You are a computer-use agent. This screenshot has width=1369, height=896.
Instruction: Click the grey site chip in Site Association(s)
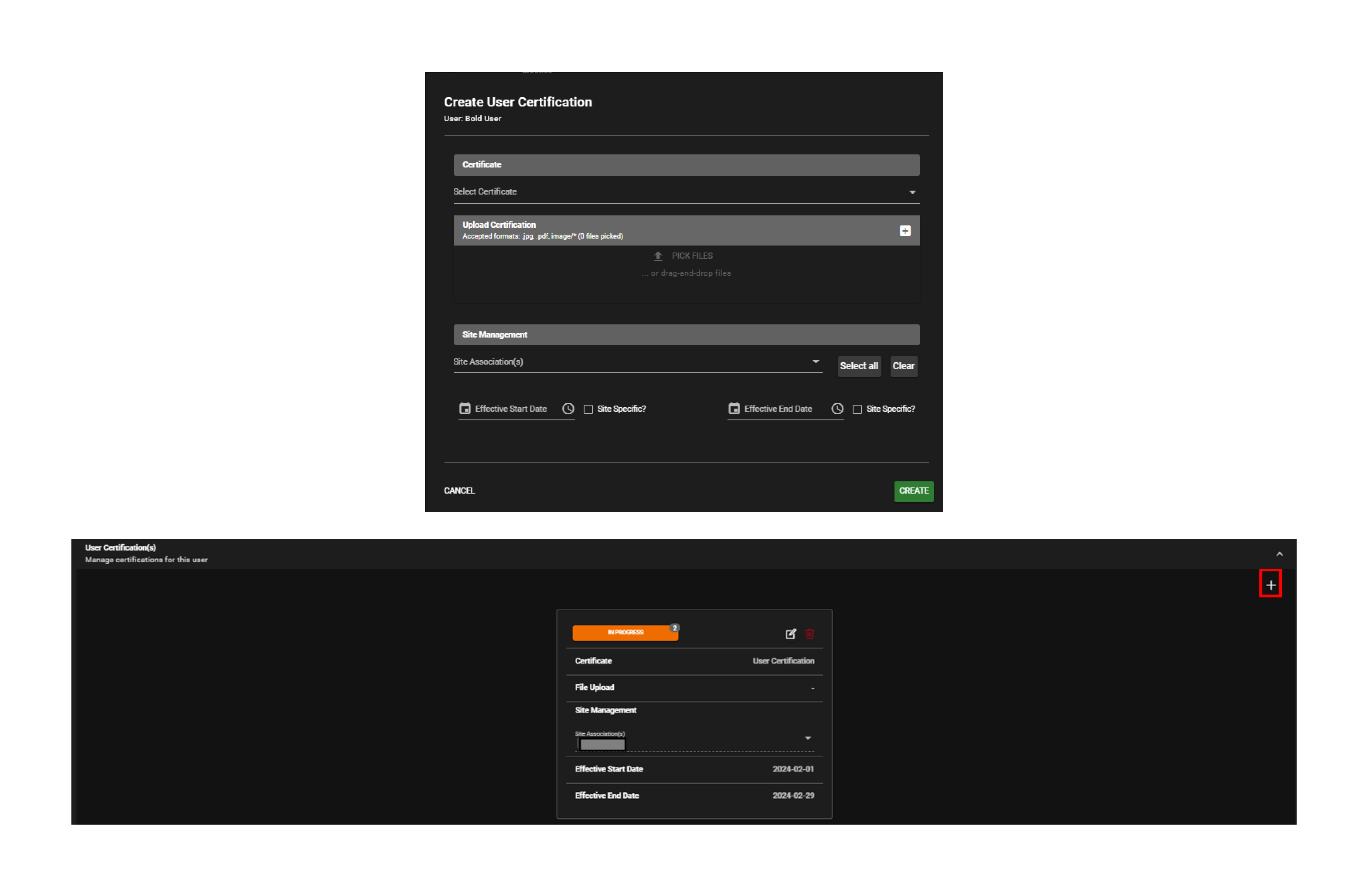pos(602,745)
